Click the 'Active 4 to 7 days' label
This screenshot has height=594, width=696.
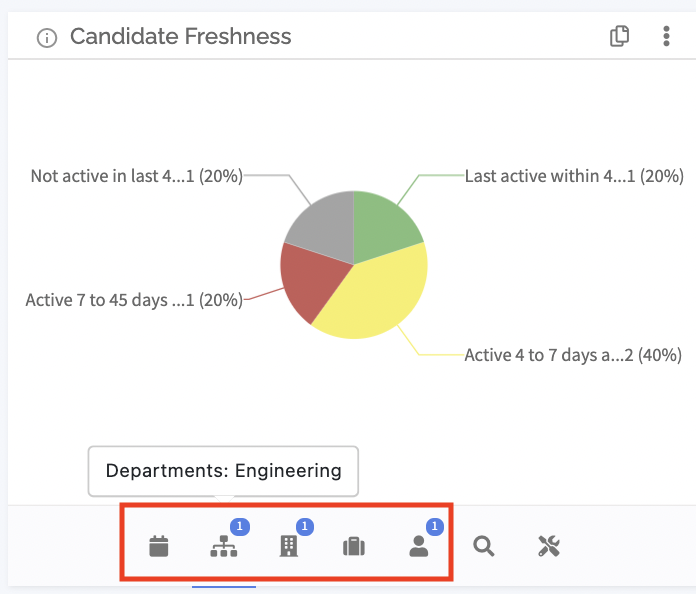point(573,355)
